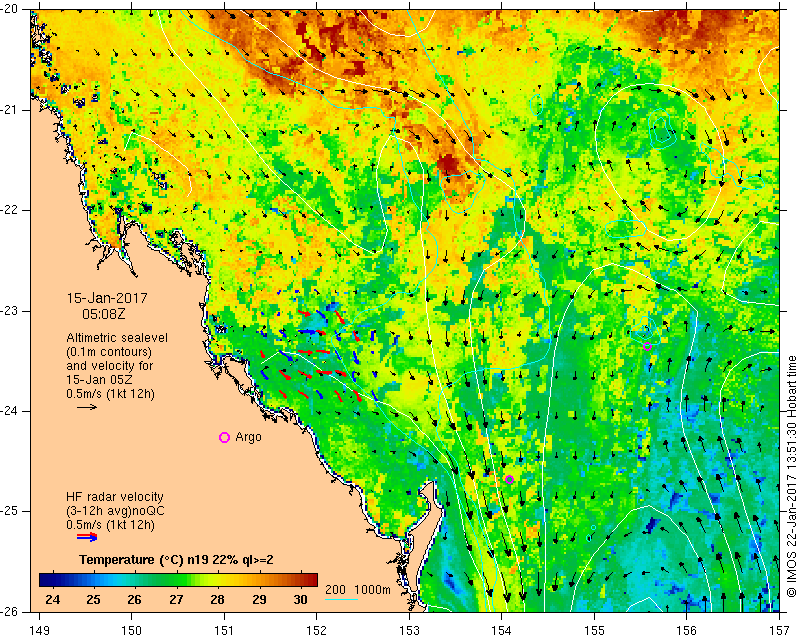Click the 'Temperature (°C) n19 22% ql>=2' title
800x640 pixels.
[x=176, y=560]
